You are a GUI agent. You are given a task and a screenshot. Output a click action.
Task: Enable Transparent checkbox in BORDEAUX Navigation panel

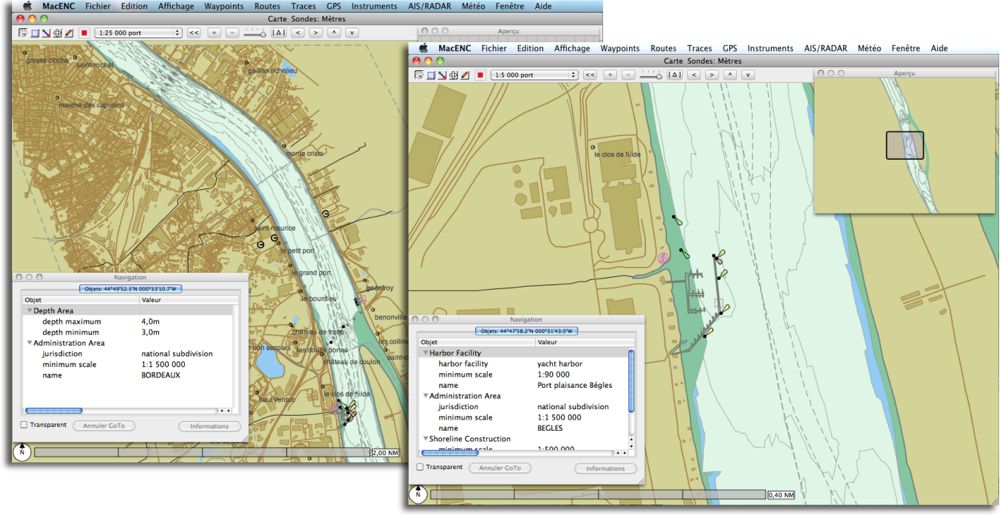pos(24,424)
